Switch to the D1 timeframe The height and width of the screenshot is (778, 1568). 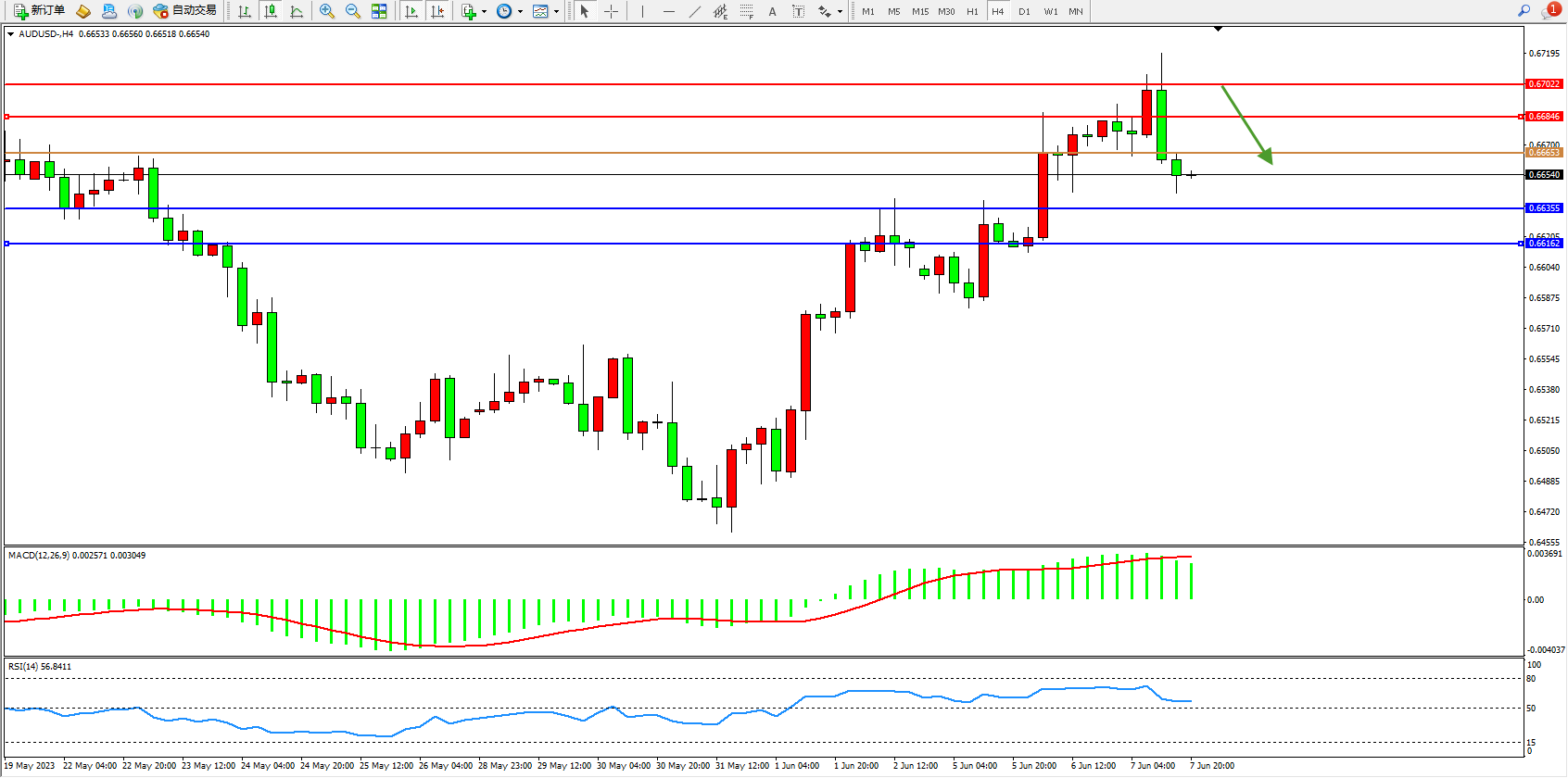[x=1024, y=11]
